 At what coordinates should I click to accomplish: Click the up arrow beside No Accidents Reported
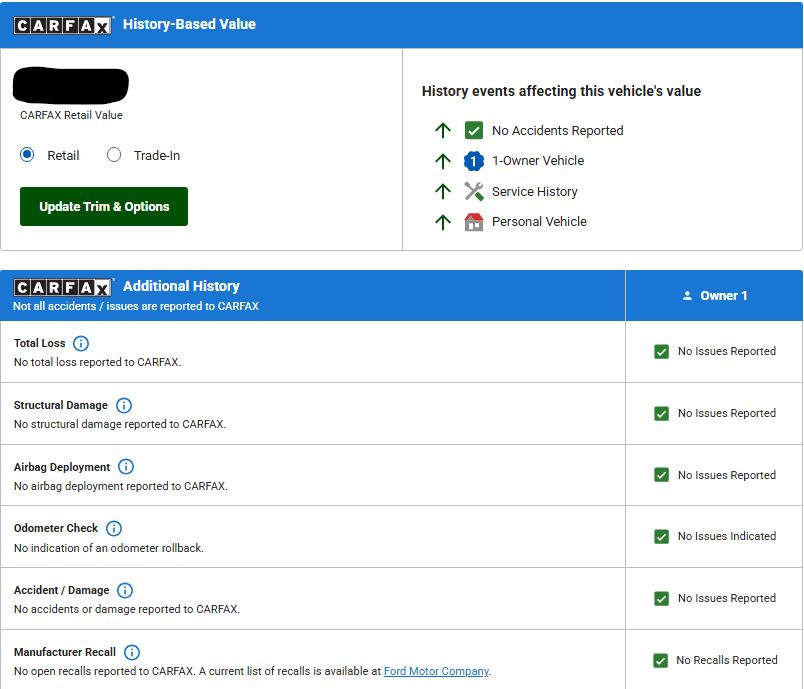coord(443,130)
